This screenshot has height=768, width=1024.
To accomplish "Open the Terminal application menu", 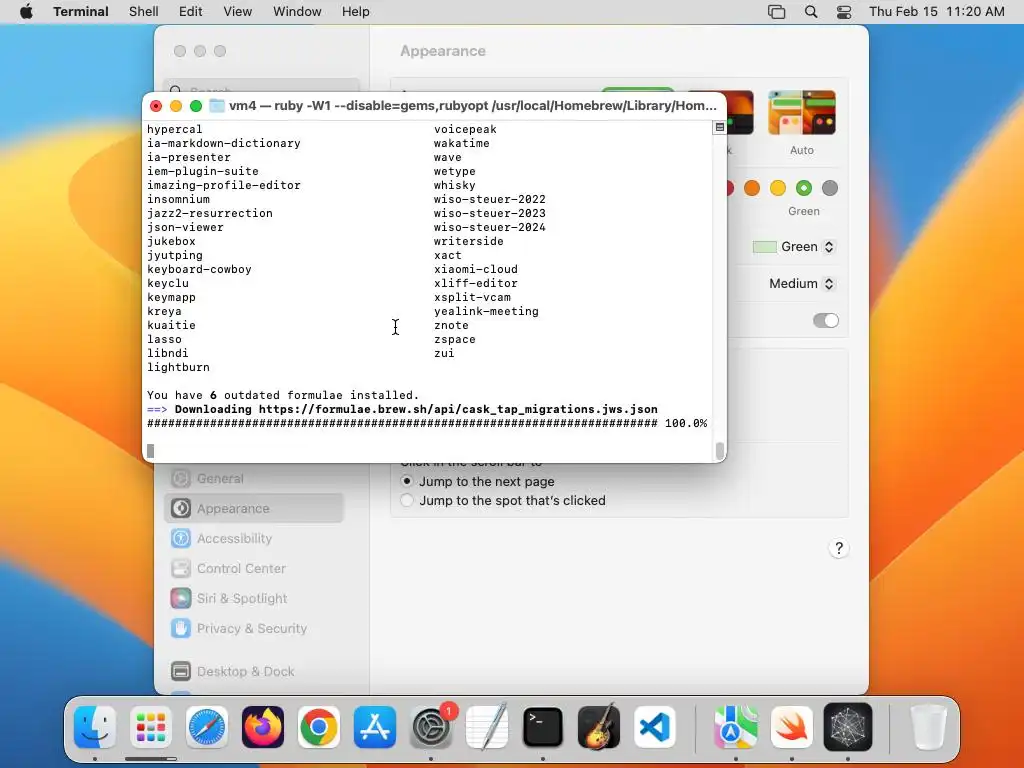I will (x=81, y=12).
